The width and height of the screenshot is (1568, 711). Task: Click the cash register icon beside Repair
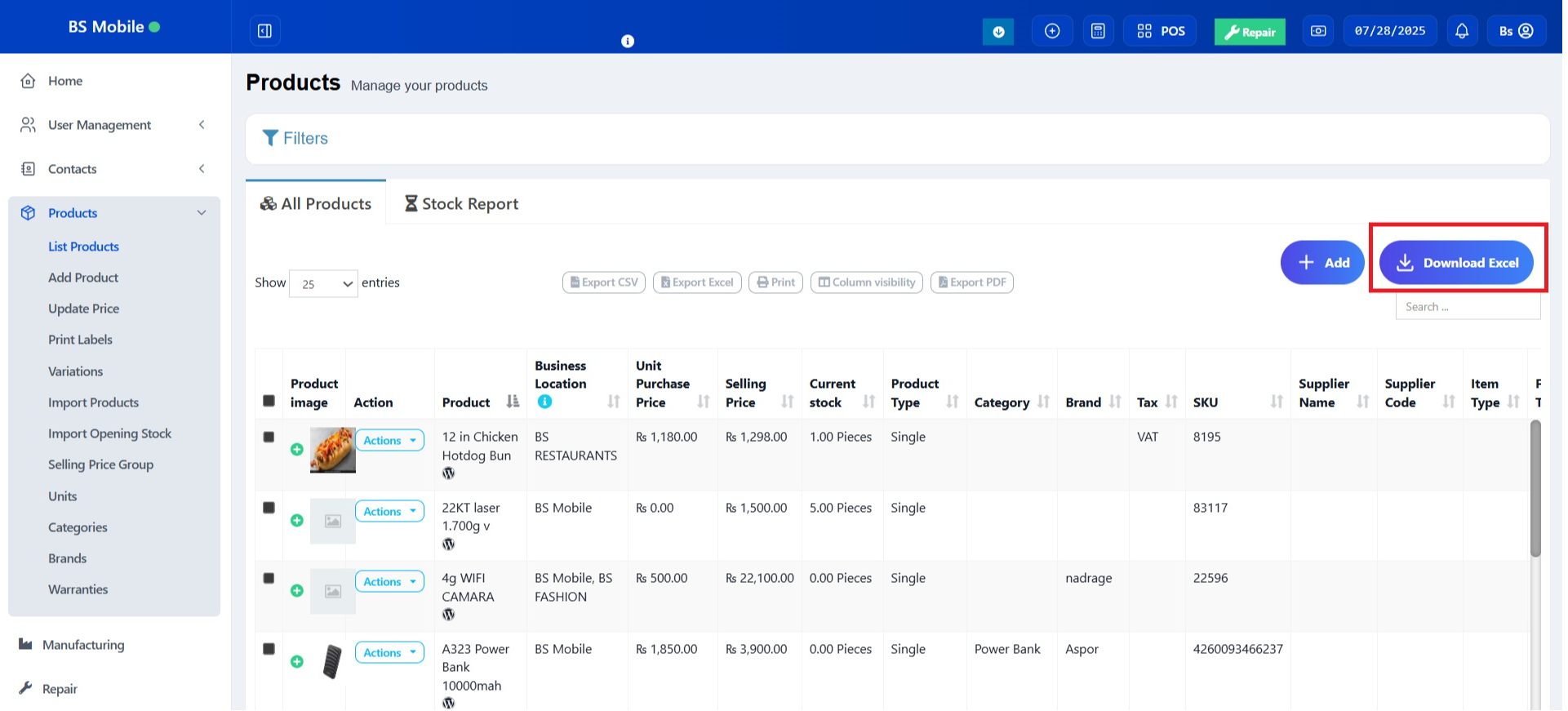pyautogui.click(x=1317, y=31)
